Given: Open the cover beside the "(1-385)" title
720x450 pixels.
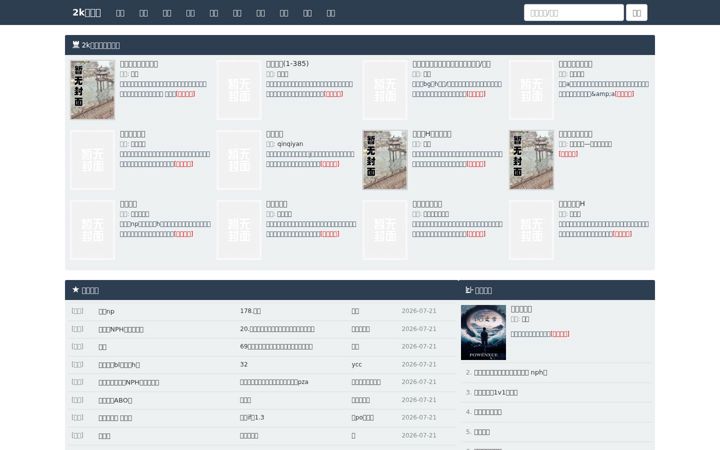Looking at the screenshot, I should click(x=239, y=90).
